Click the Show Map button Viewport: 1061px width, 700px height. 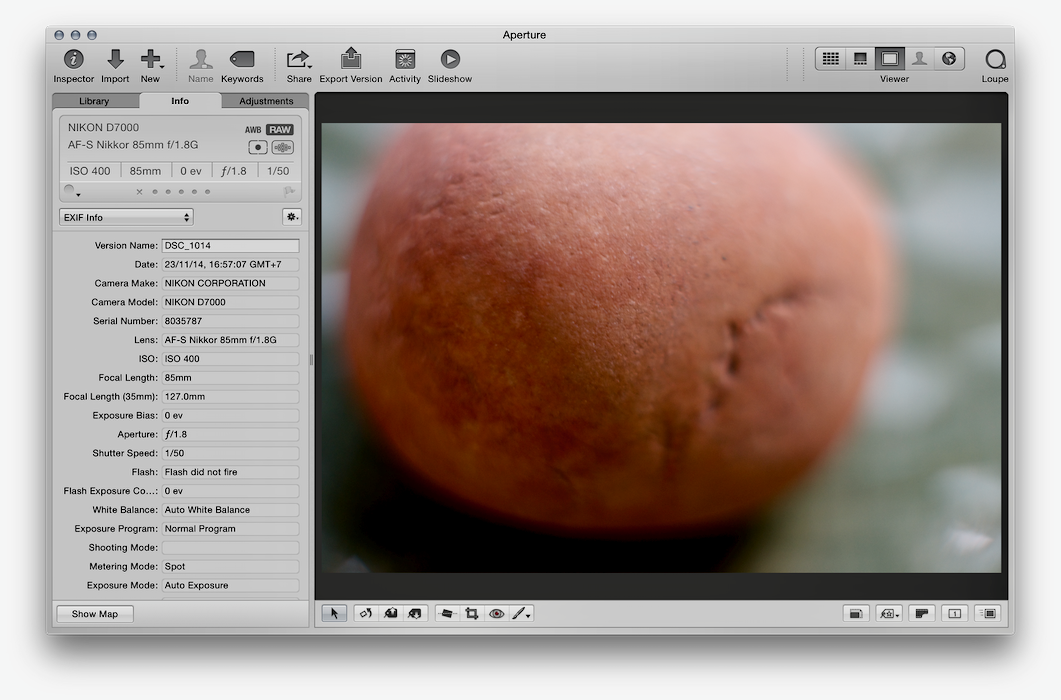tap(95, 614)
